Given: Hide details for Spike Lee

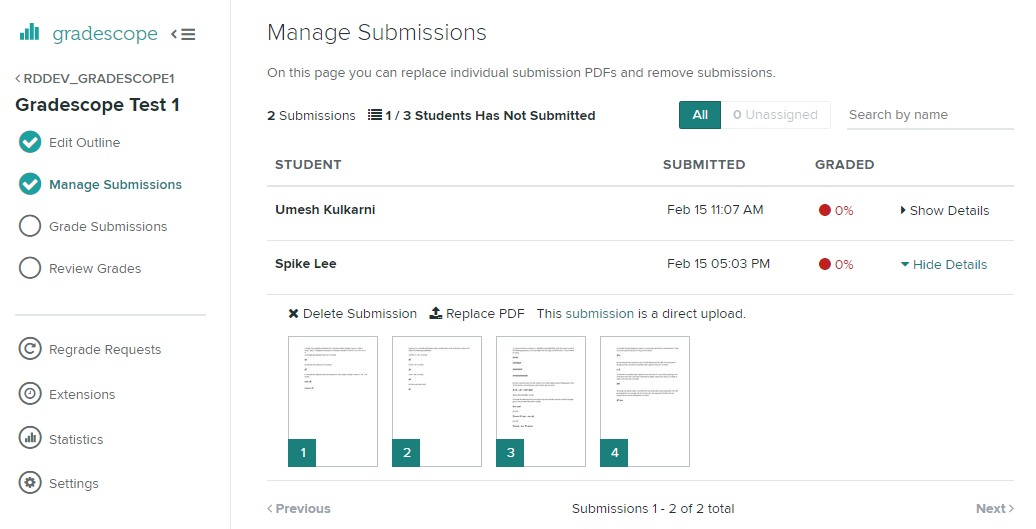Looking at the screenshot, I should coord(943,265).
